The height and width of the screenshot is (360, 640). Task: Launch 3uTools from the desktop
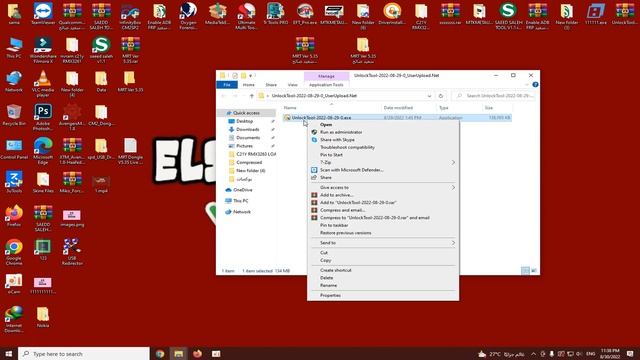point(14,182)
